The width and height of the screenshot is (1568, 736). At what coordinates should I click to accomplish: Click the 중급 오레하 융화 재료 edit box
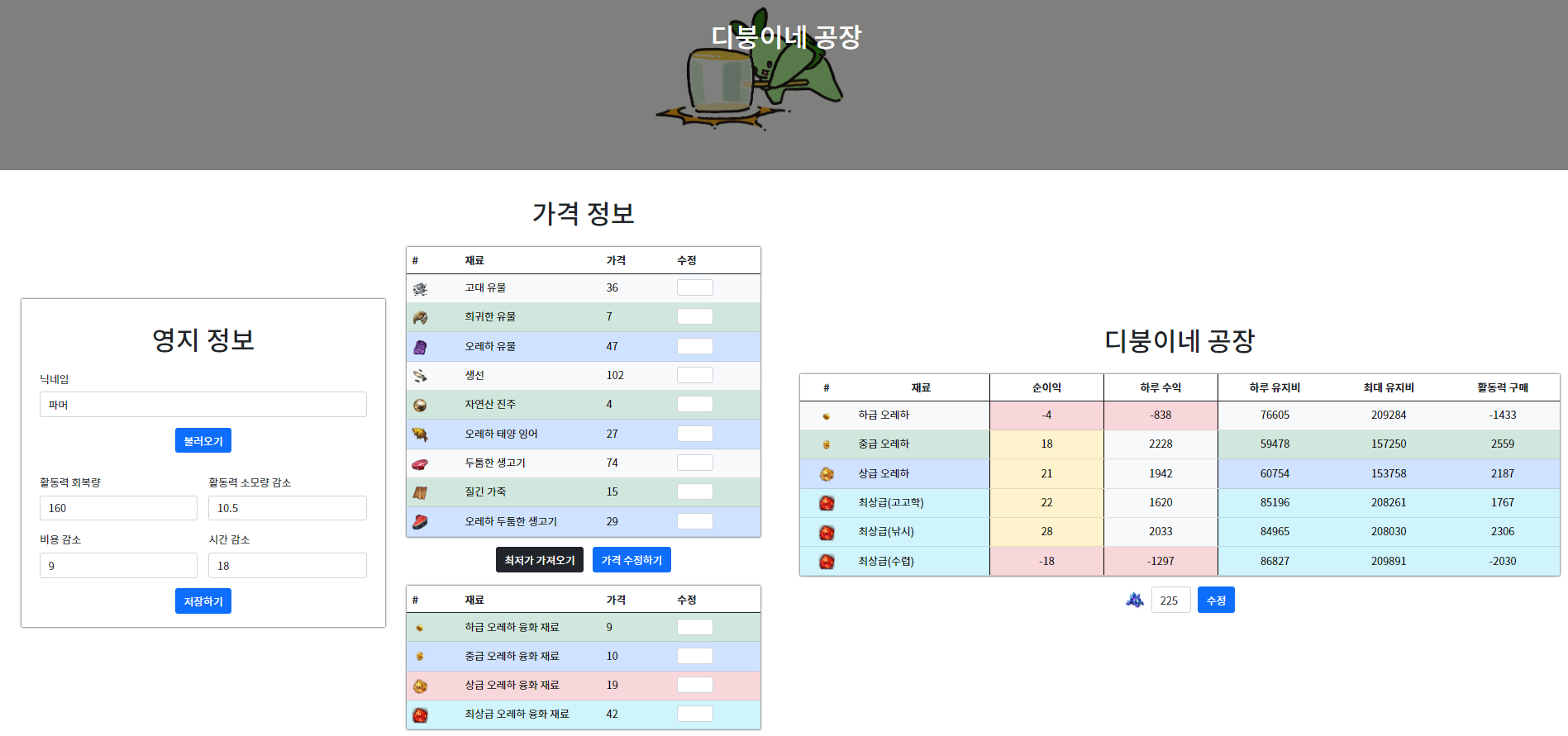[695, 656]
